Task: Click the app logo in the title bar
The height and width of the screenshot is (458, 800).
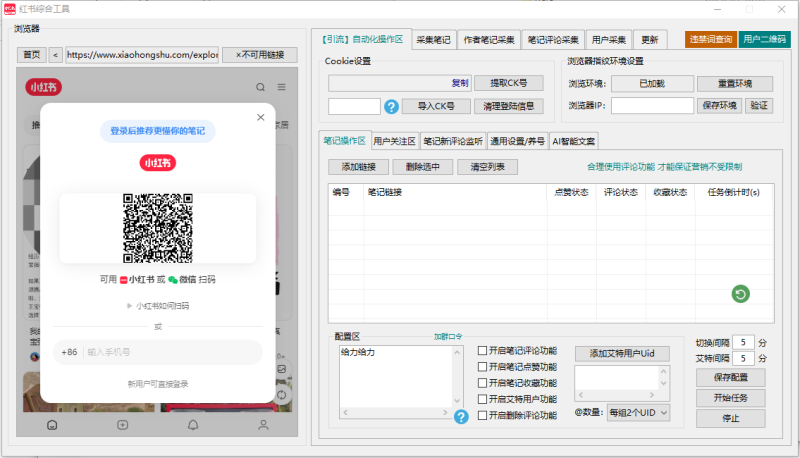Action: click(x=10, y=9)
